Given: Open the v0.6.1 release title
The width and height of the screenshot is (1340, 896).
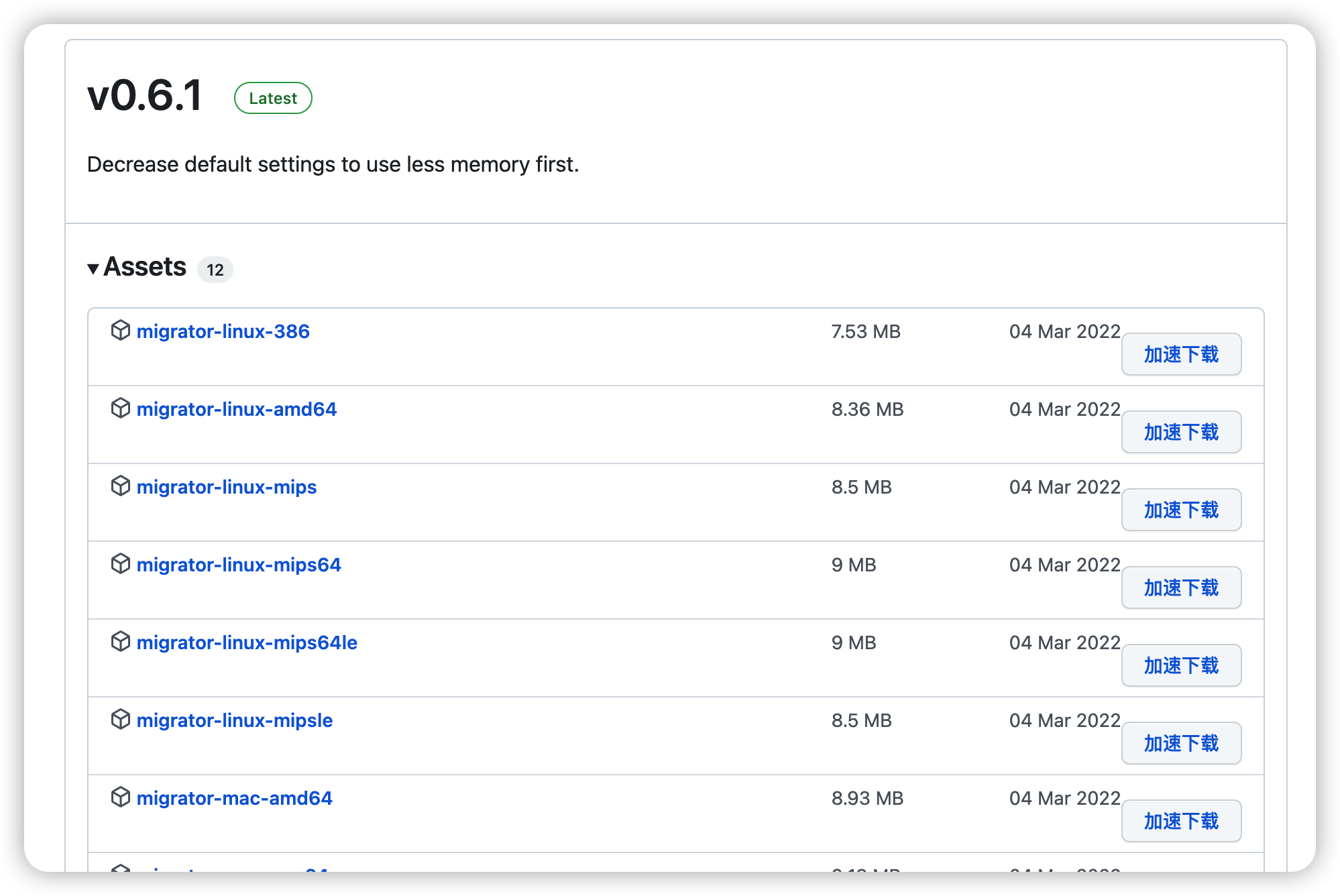Looking at the screenshot, I should [x=145, y=95].
